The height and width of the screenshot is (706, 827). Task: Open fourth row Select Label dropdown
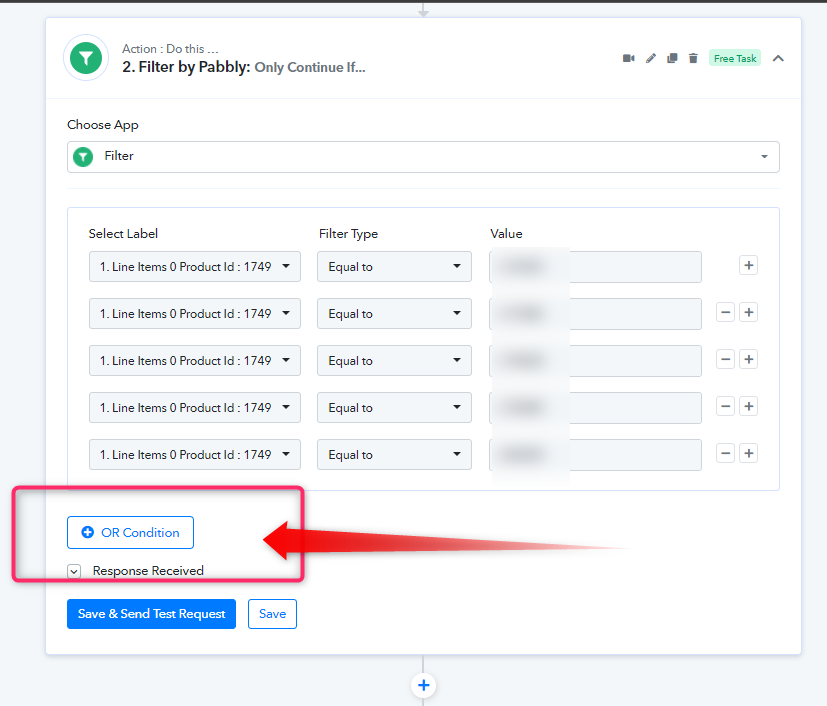pos(195,408)
